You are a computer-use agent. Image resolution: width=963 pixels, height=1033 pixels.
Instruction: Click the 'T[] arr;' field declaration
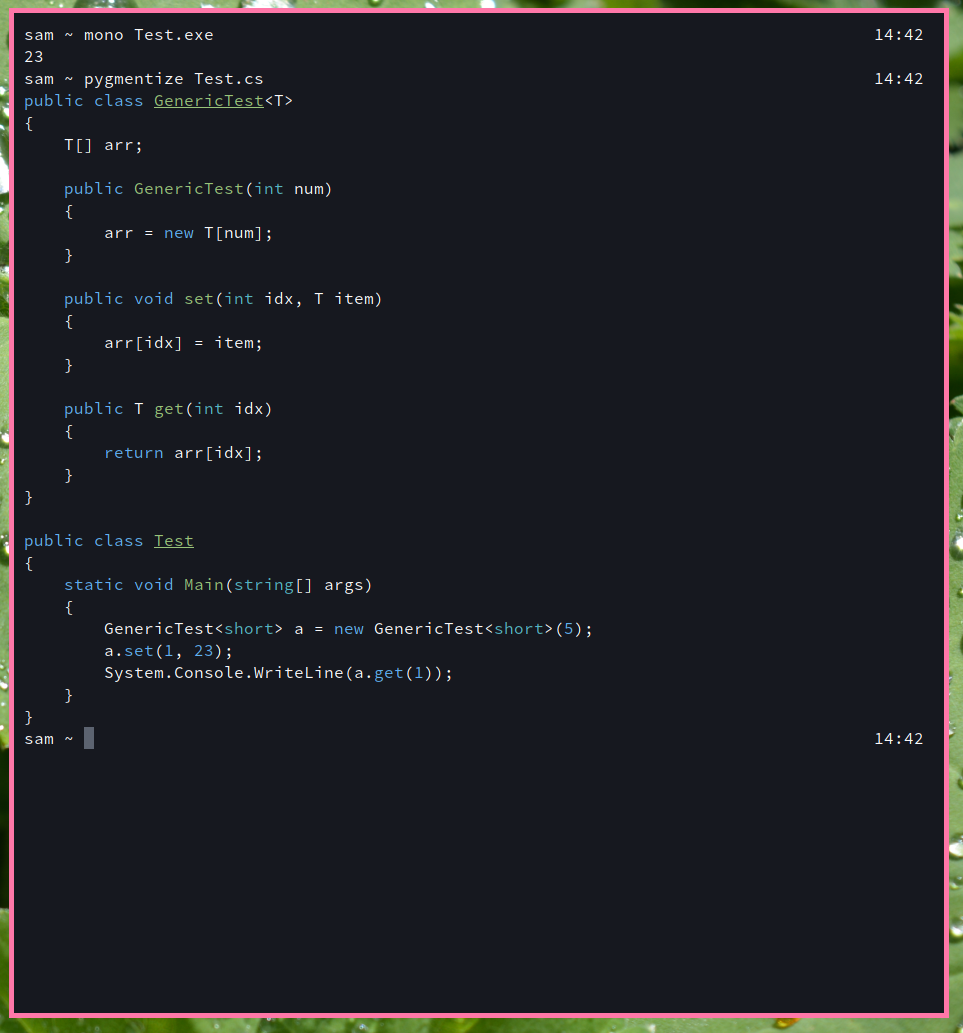coord(103,145)
